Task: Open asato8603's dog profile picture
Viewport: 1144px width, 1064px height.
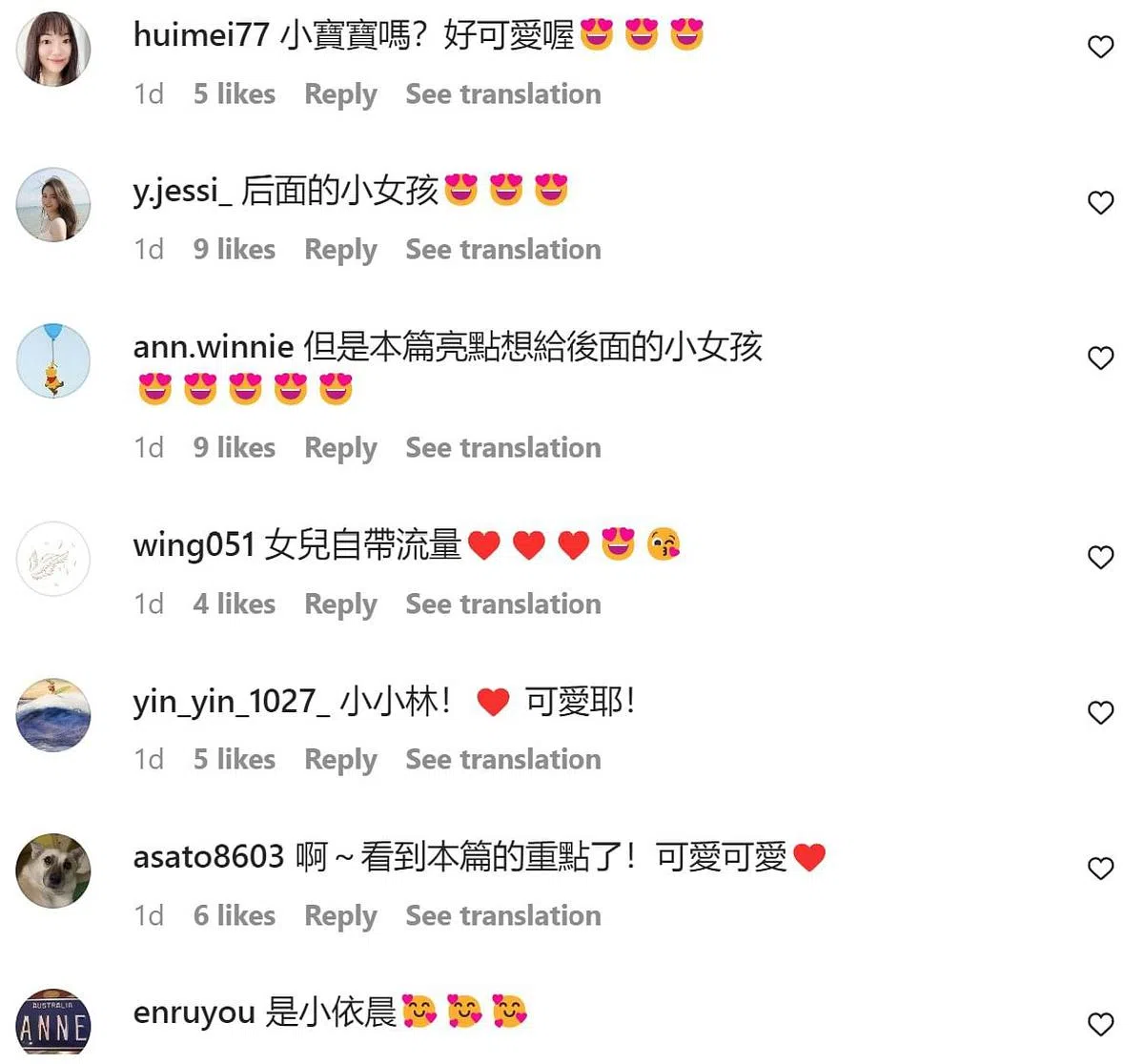Action: [53, 870]
